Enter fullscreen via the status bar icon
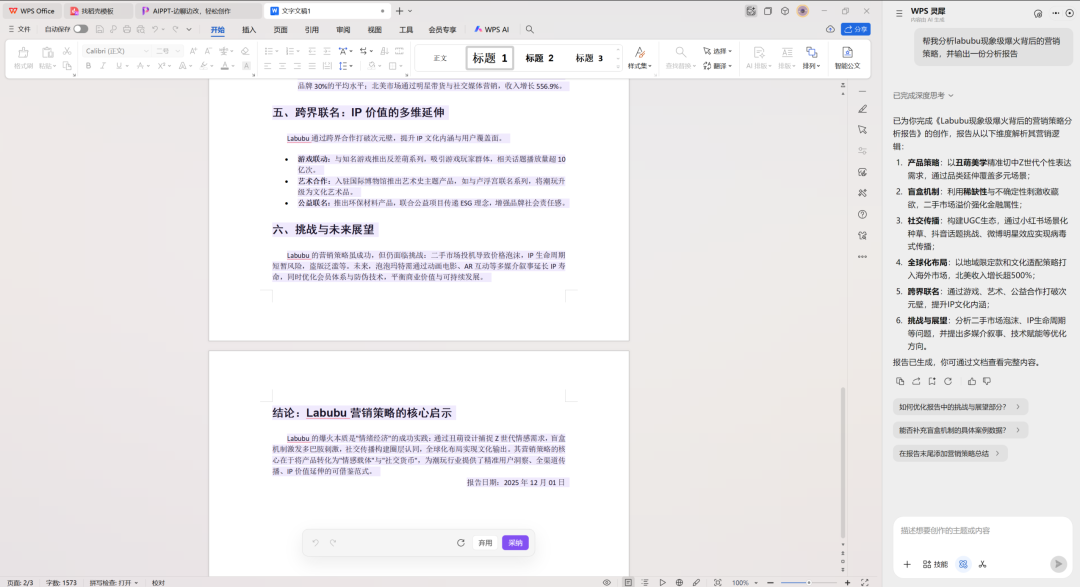This screenshot has height=587, width=1080. coord(865,581)
